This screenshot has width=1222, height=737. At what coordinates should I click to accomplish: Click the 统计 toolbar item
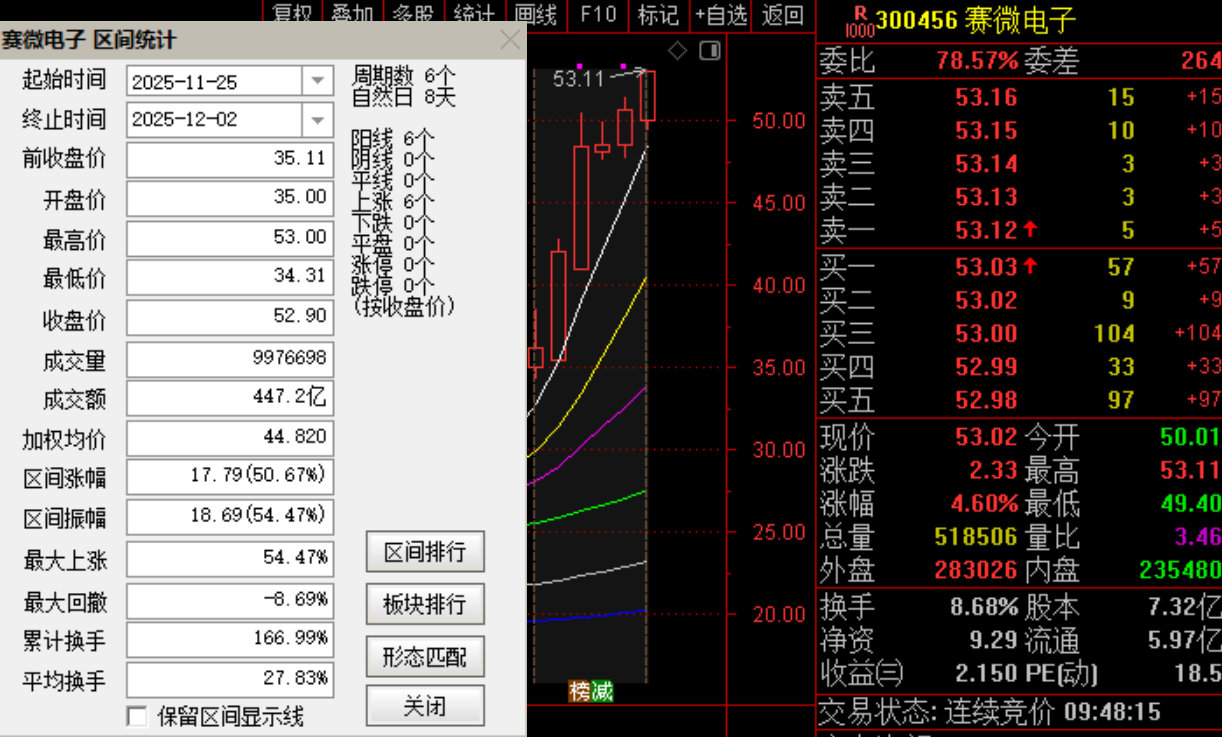[474, 15]
